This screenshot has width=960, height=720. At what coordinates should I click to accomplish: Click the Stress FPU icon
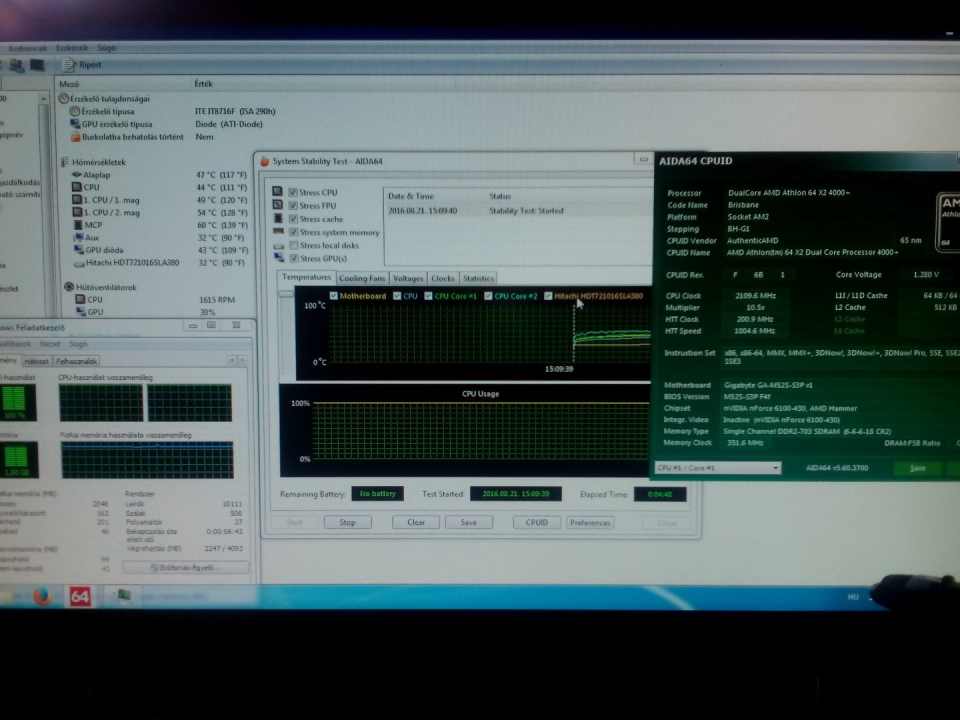277,205
